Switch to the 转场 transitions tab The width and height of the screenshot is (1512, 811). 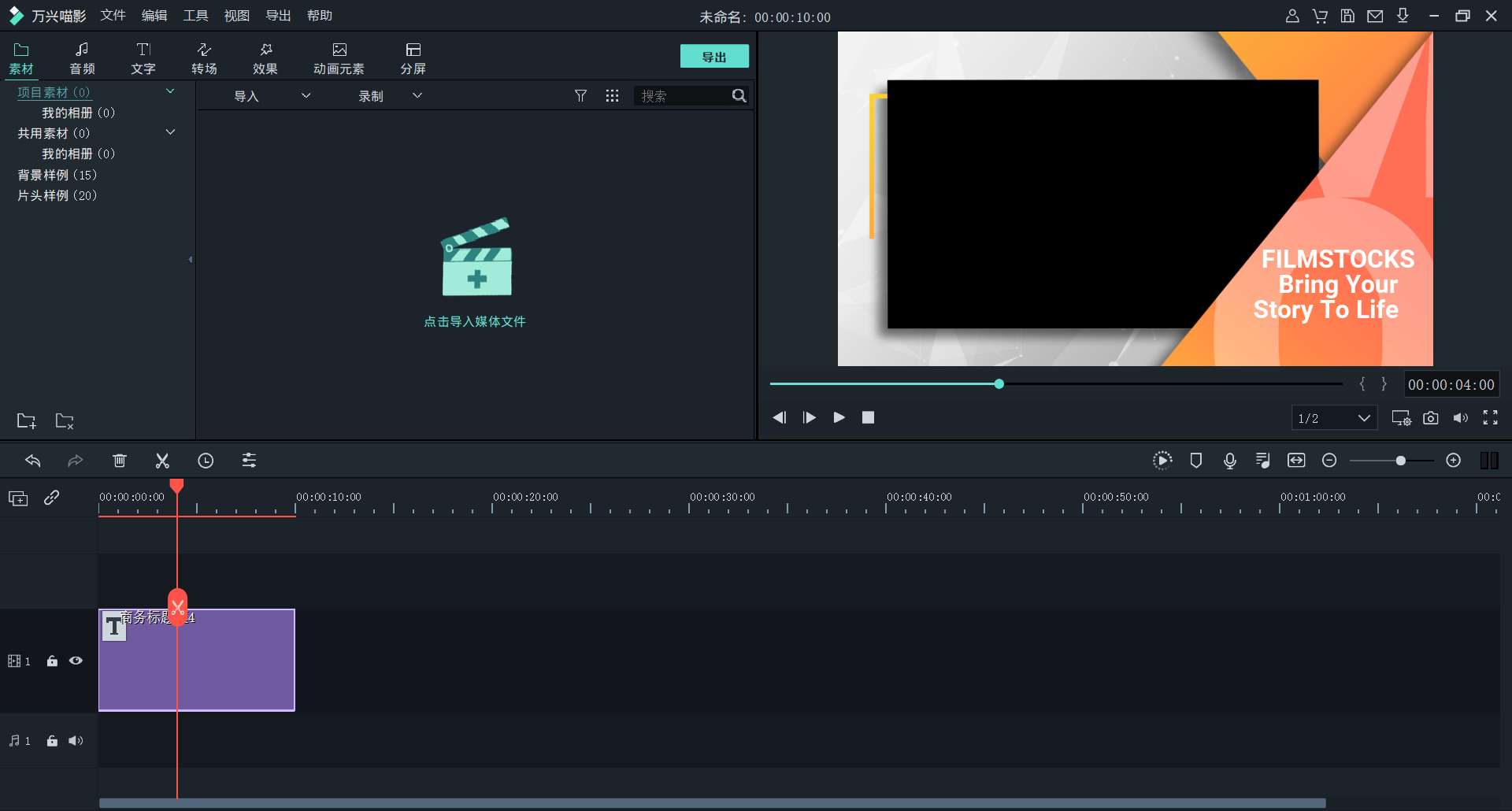coord(204,58)
